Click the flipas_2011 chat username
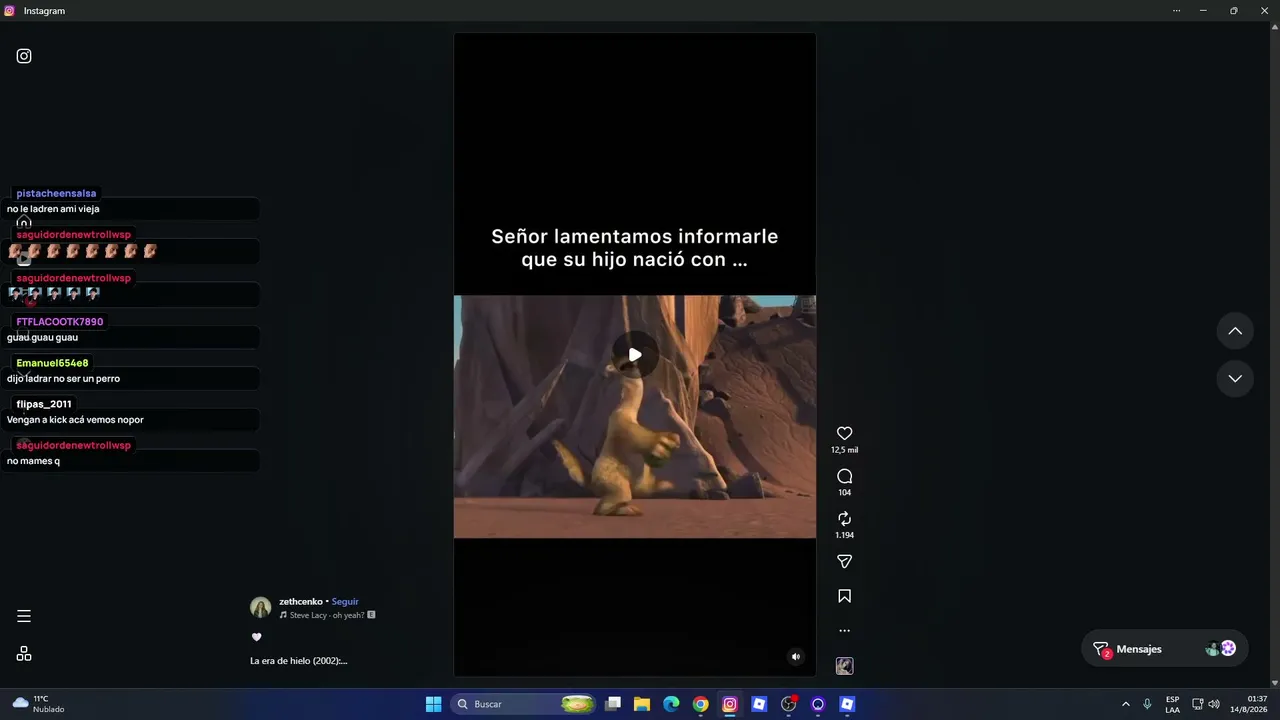 (x=44, y=404)
